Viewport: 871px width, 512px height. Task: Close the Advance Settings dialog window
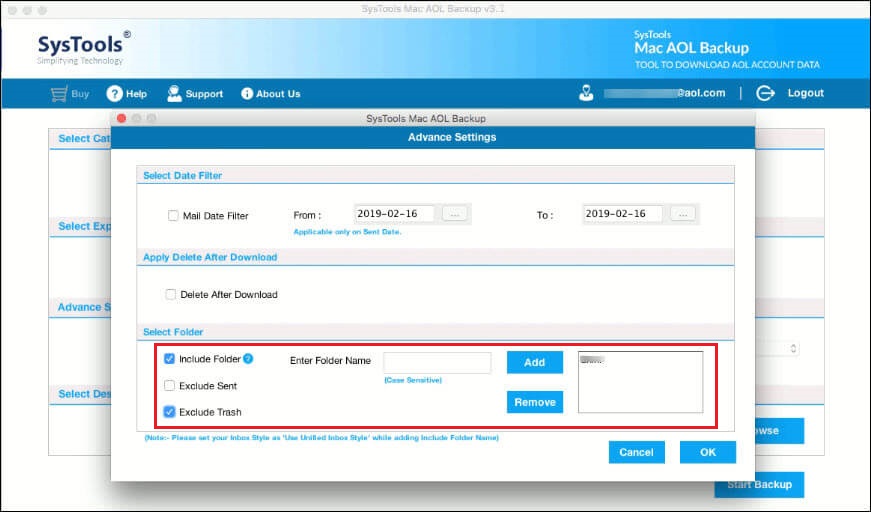click(122, 118)
